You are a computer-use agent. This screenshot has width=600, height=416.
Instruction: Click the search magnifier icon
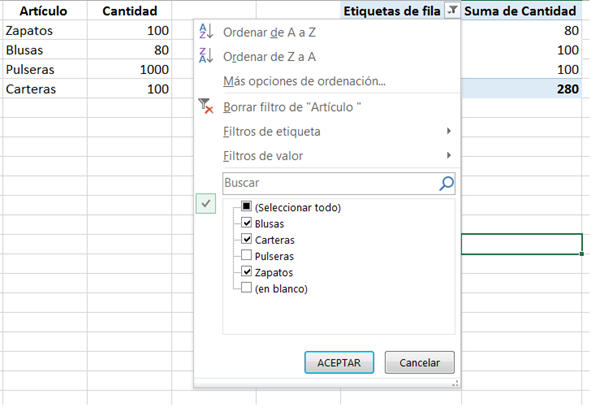point(446,183)
